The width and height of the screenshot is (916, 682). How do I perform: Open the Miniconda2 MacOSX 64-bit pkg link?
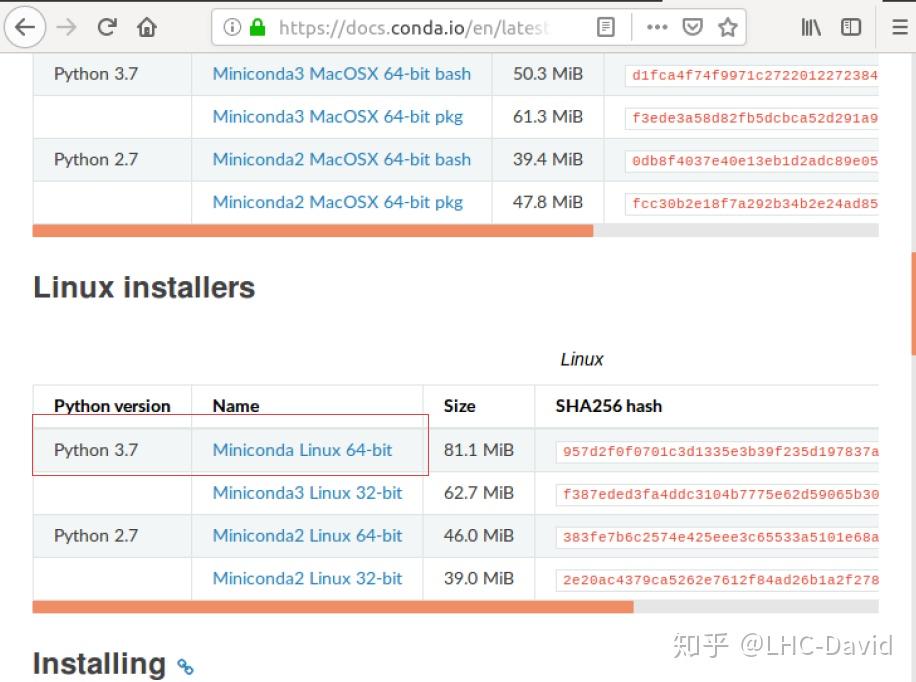[340, 202]
